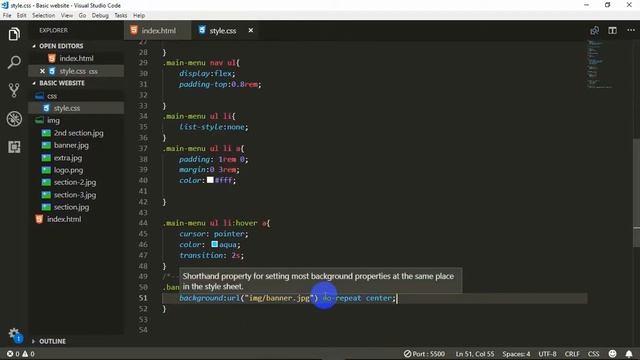Collapse the Open Editors section

(x=61, y=46)
